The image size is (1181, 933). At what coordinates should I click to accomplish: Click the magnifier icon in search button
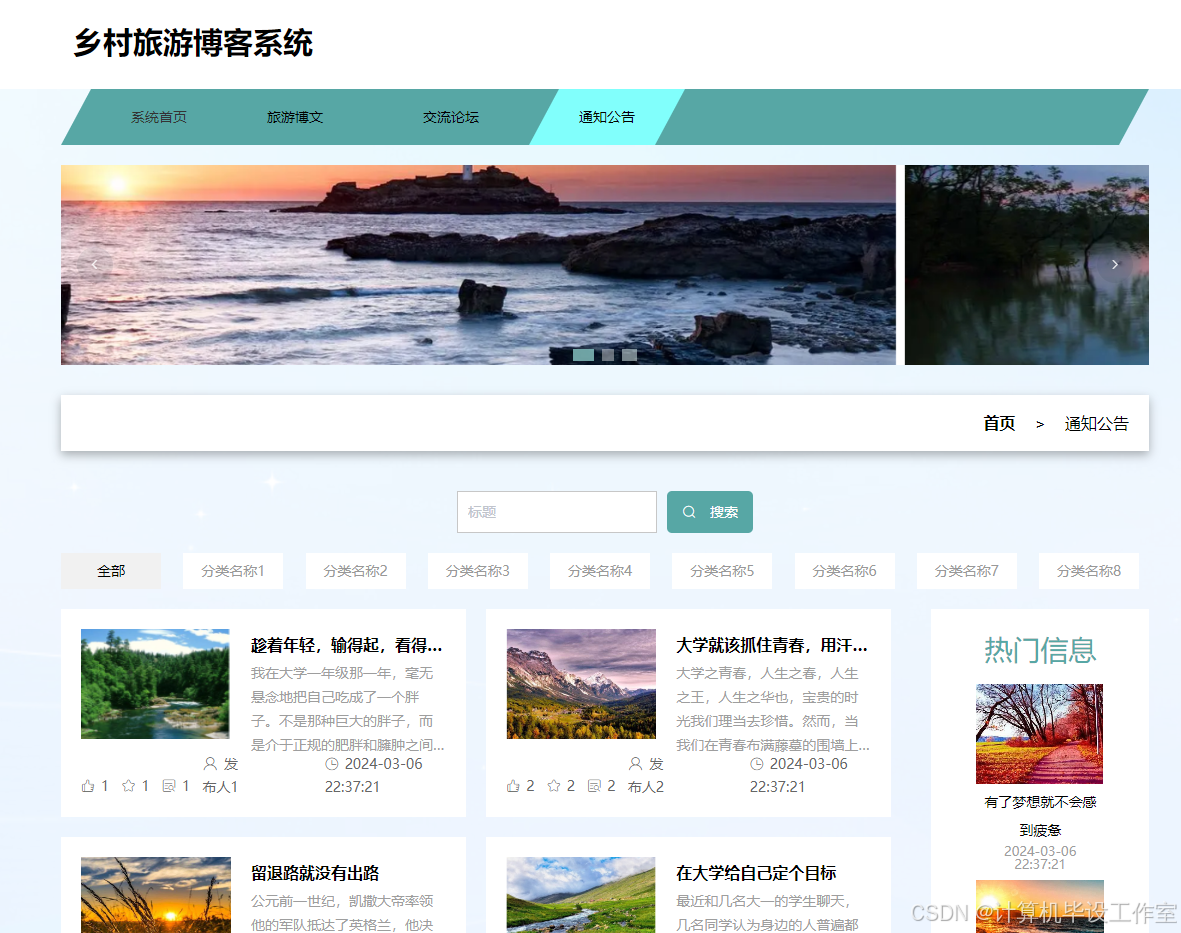tap(688, 512)
